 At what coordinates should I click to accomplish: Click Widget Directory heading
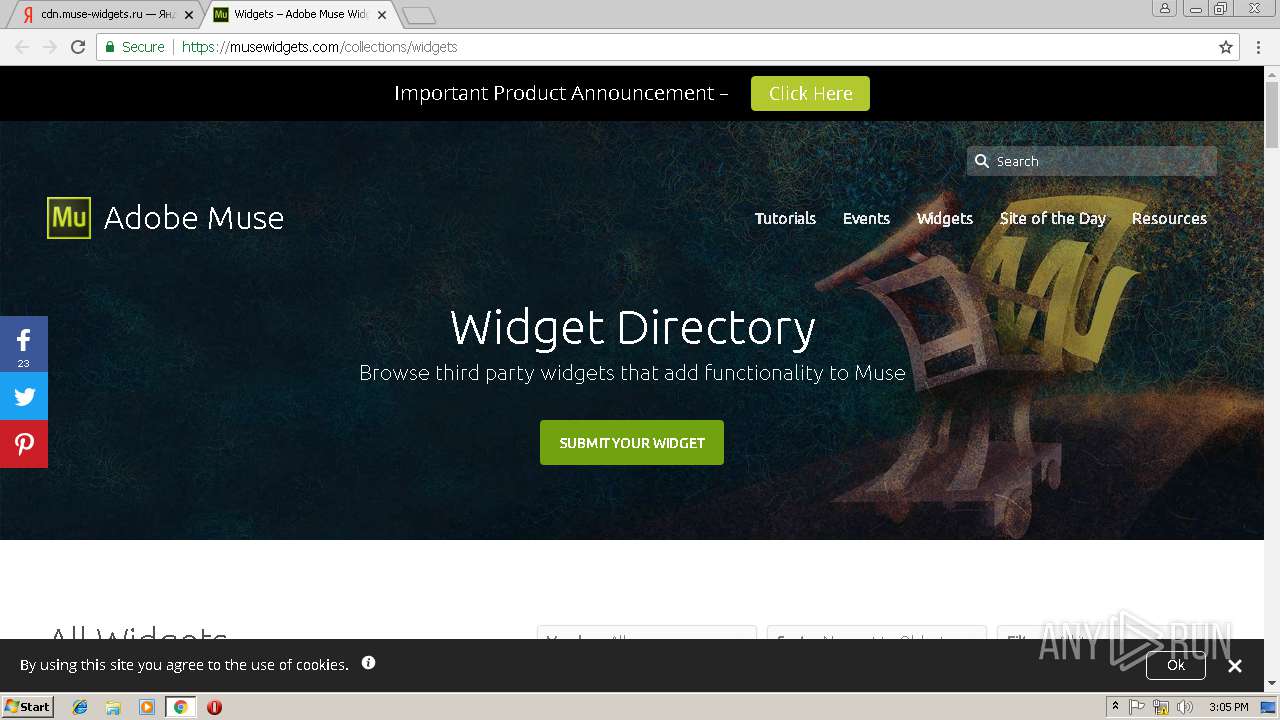coord(632,328)
